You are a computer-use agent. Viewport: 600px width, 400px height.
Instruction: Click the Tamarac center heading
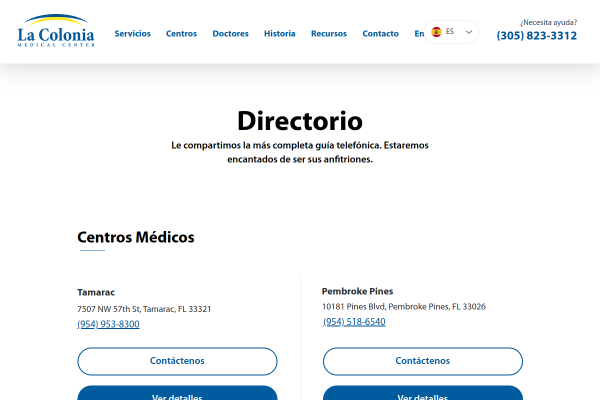(96, 292)
